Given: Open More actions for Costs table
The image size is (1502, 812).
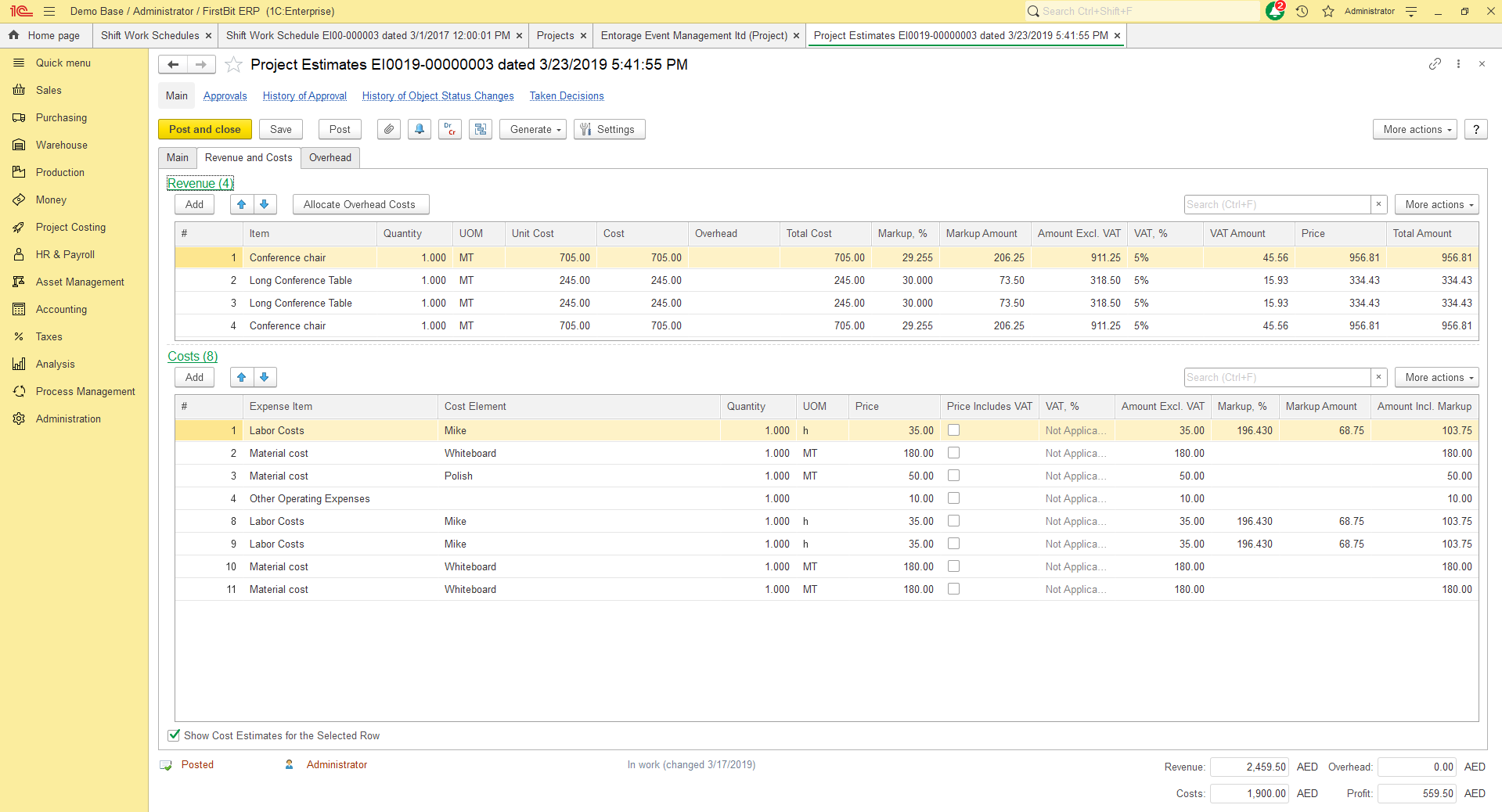Looking at the screenshot, I should click(x=1439, y=378).
